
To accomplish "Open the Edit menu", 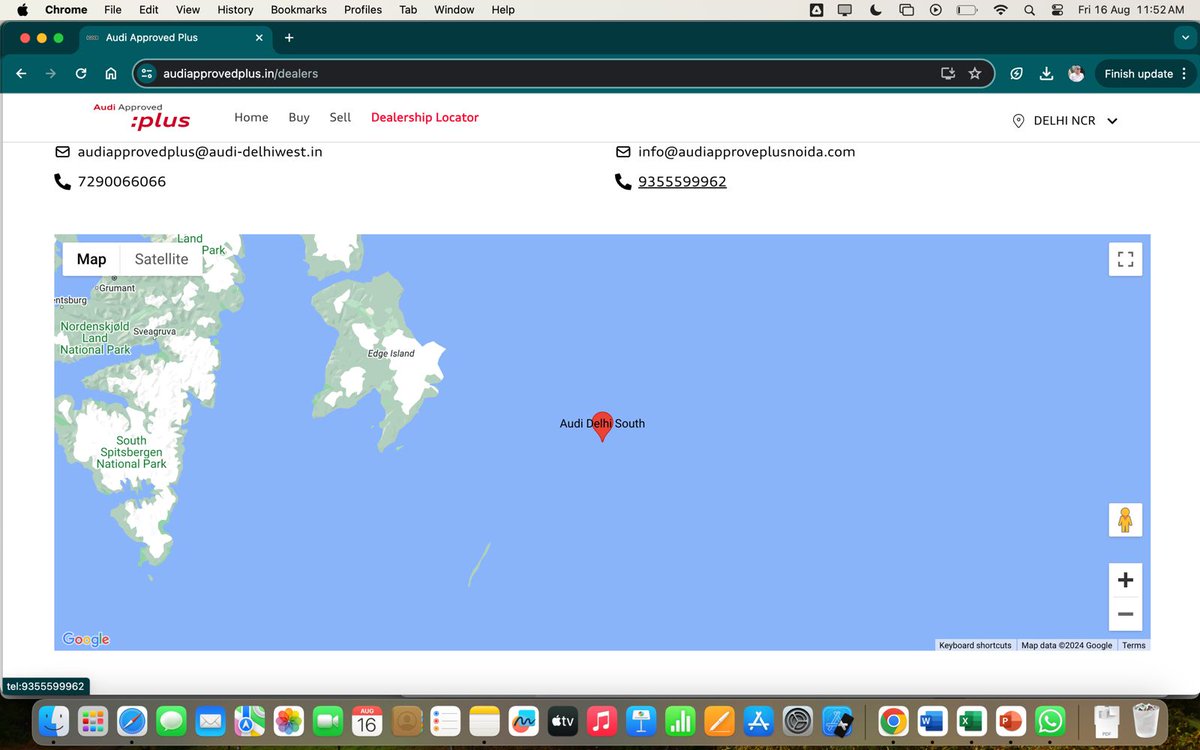I will (149, 10).
